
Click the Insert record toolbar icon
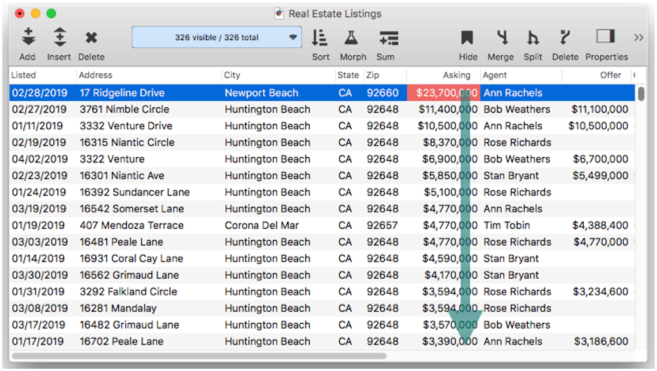coord(60,38)
